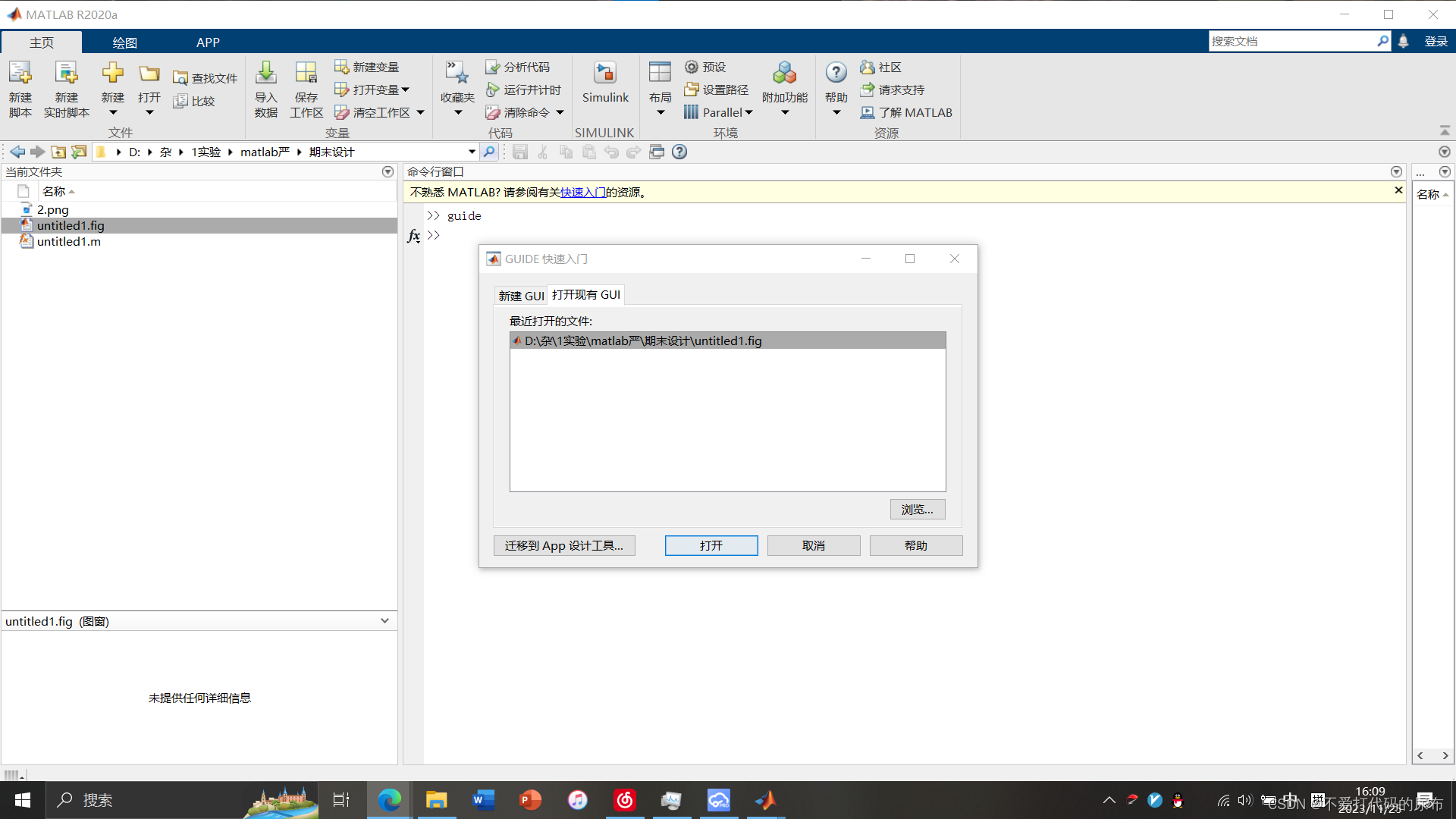Select the Open Existing GUI (打开现有 GUI) tab
Viewport: 1456px width, 819px height.
(x=586, y=295)
